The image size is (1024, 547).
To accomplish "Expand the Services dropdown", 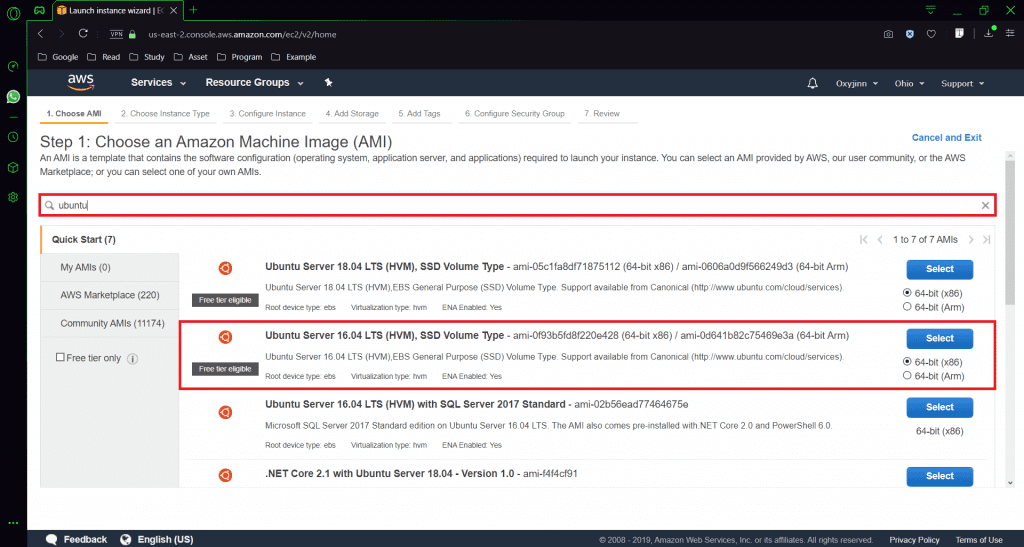I will pyautogui.click(x=159, y=82).
